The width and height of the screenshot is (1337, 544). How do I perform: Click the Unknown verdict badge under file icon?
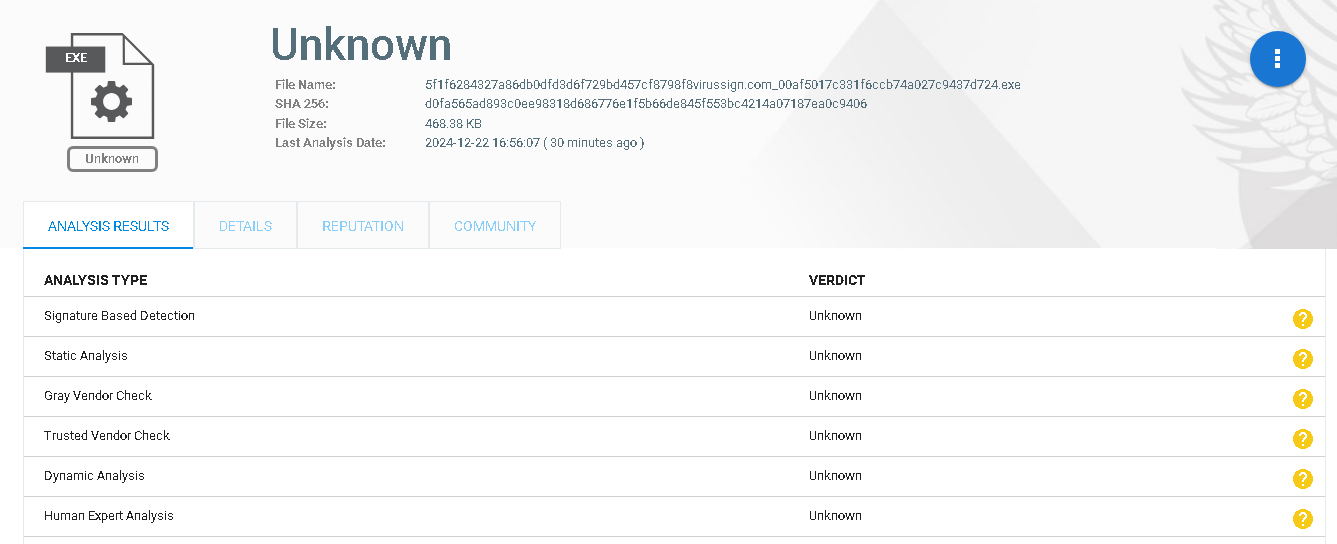click(x=112, y=159)
